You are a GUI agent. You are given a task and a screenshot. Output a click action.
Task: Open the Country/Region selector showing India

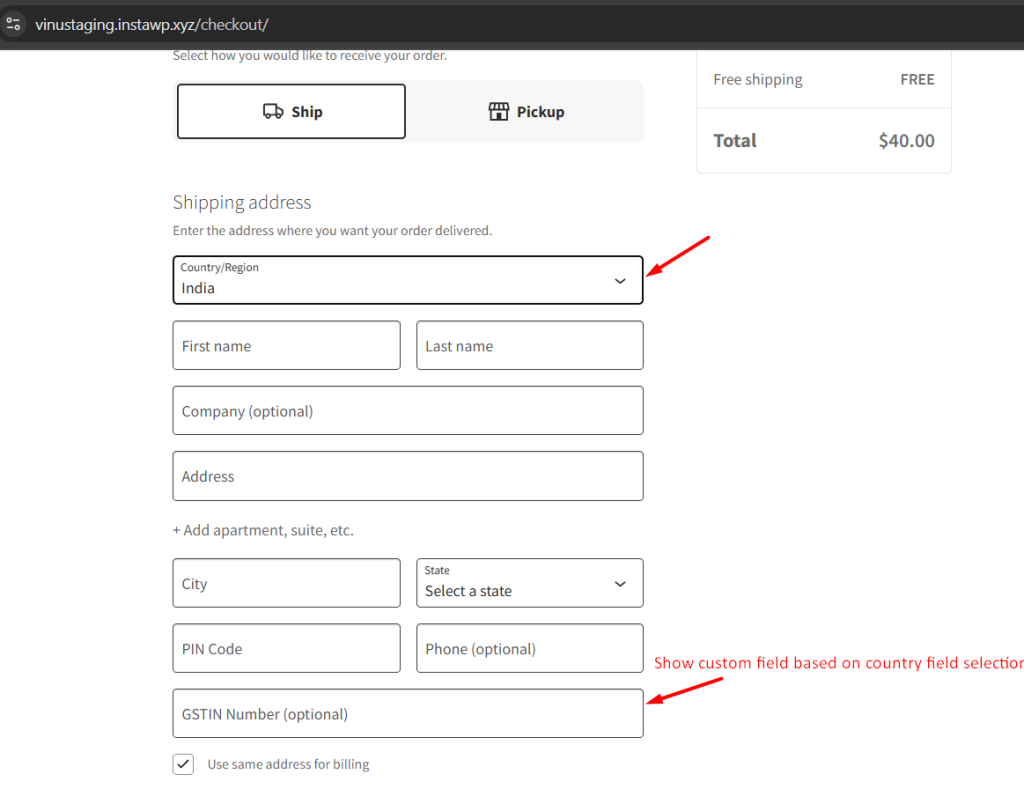(408, 280)
